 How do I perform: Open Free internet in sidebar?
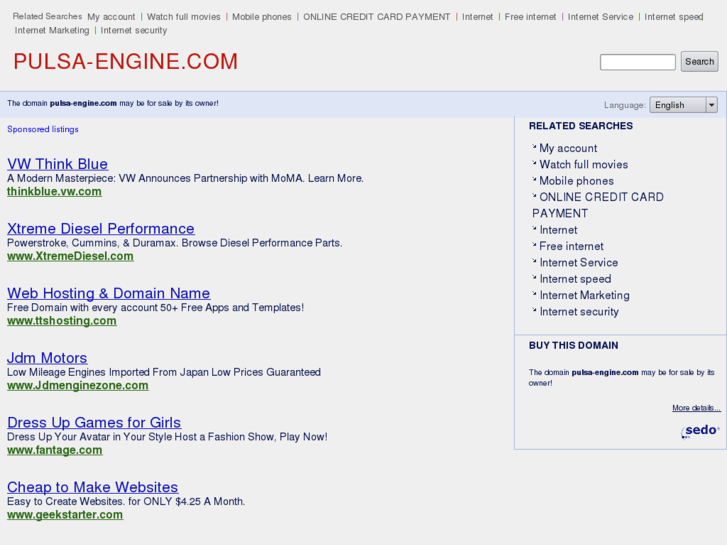[571, 246]
